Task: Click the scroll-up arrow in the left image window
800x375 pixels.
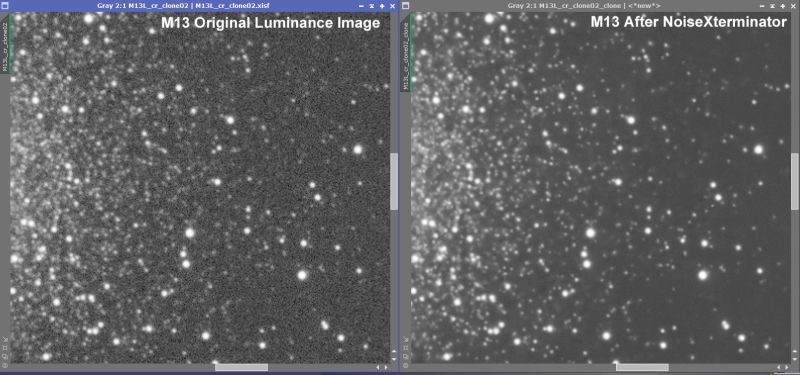Action: [394, 351]
